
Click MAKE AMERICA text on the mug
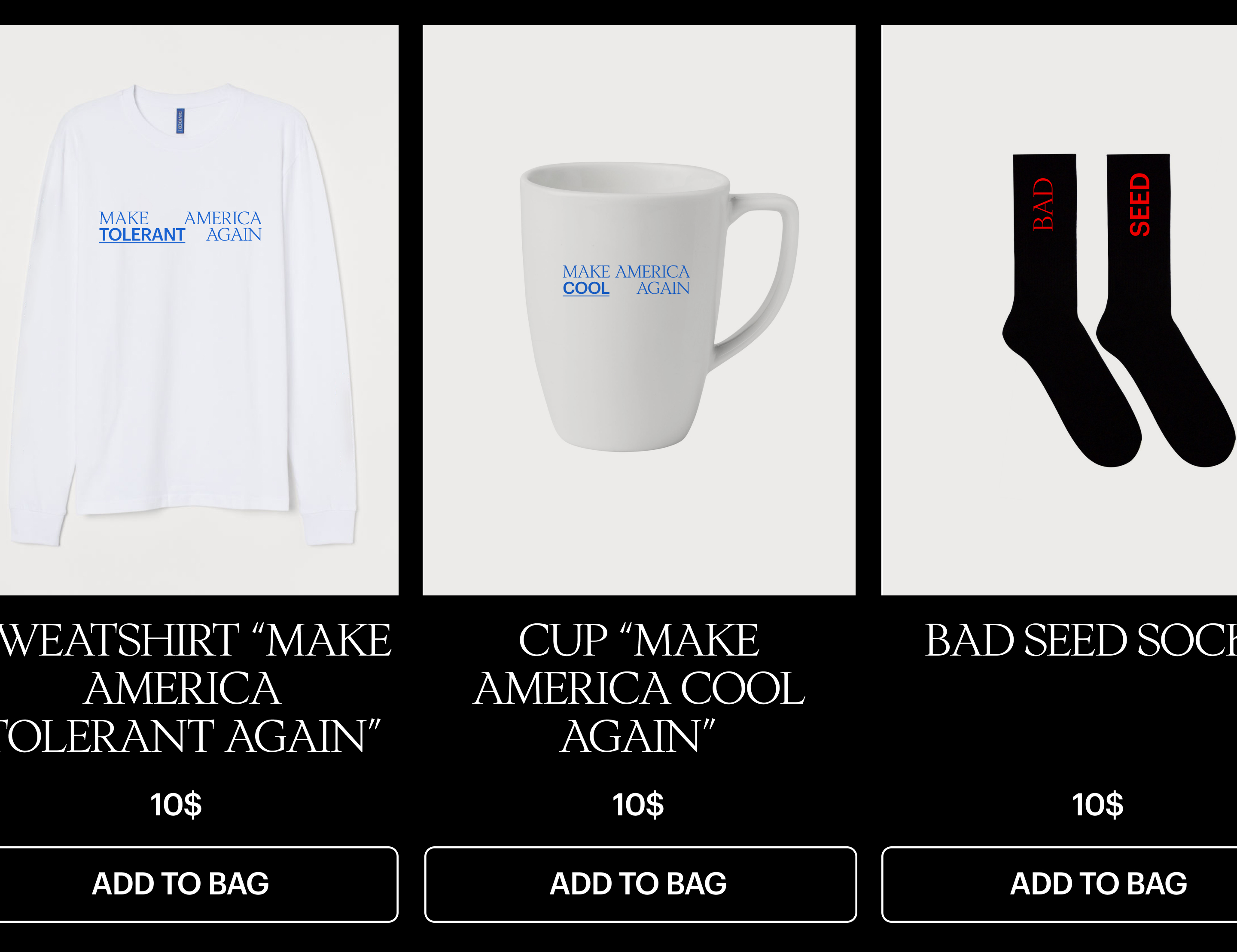point(626,272)
